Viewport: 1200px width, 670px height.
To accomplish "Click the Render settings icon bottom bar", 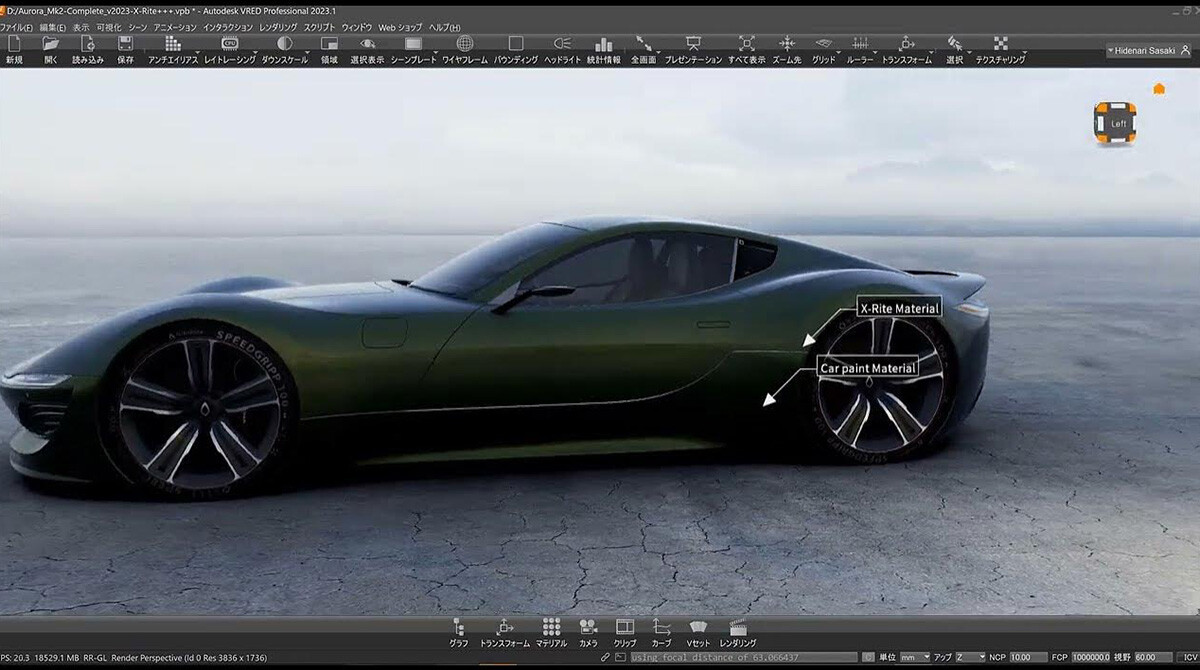I will (x=737, y=628).
